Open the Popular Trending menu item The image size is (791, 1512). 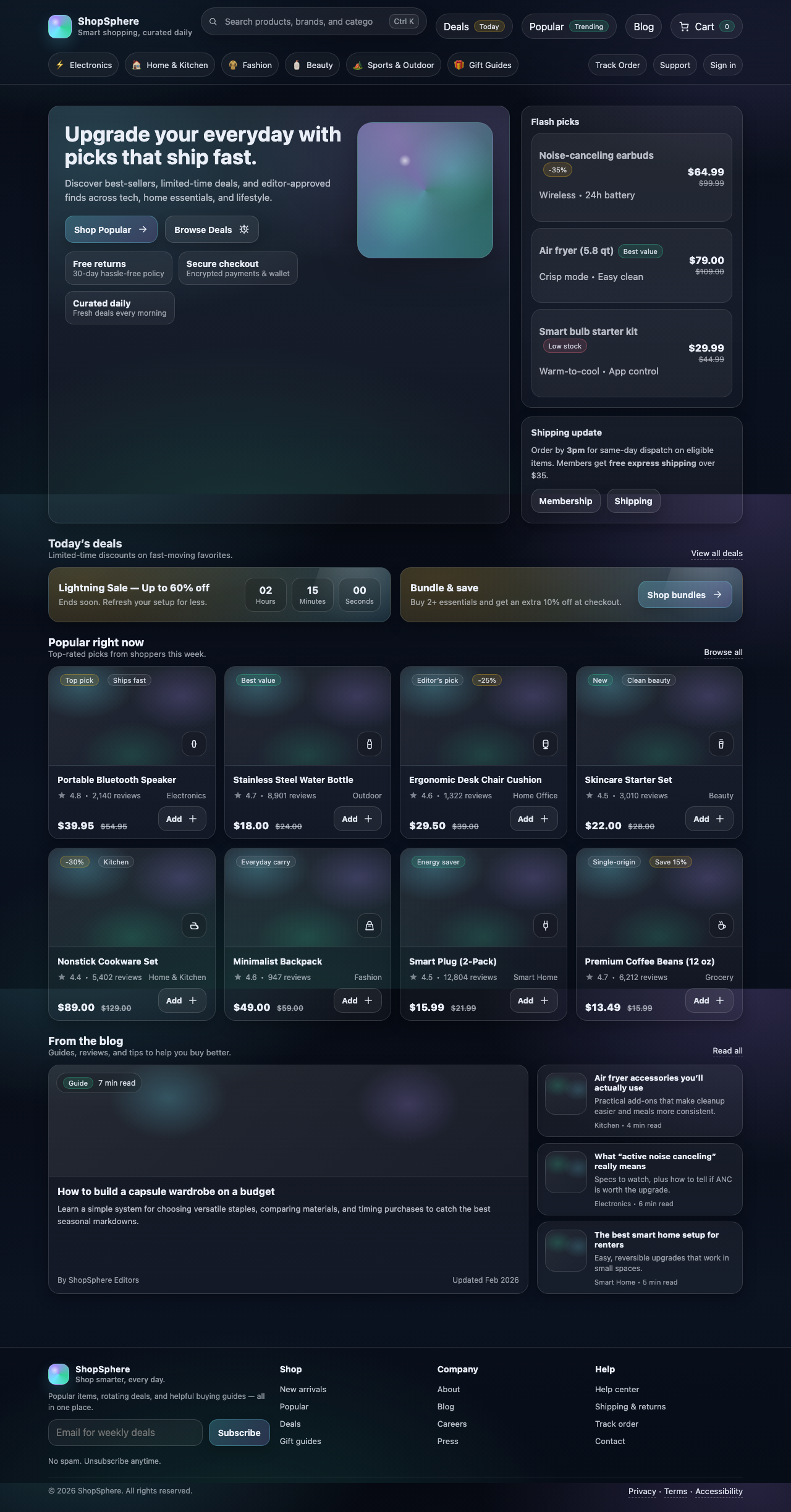pyautogui.click(x=569, y=27)
